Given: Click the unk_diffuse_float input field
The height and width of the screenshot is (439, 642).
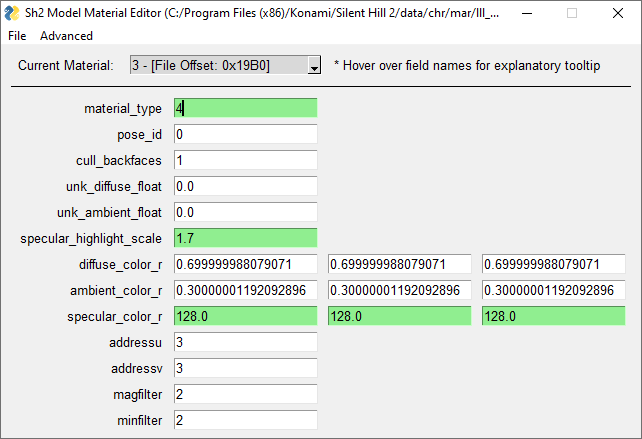Looking at the screenshot, I should coord(245,186).
